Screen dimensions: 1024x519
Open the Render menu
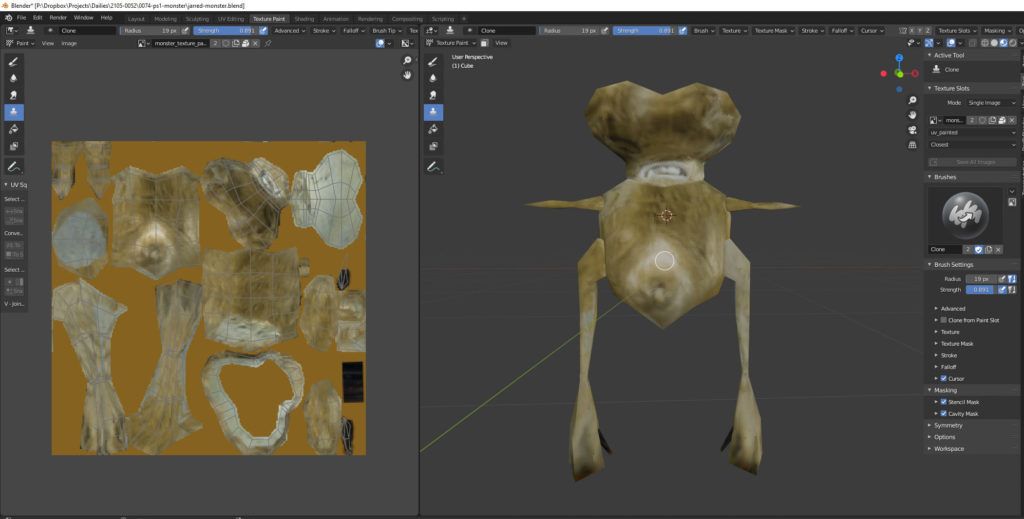pyautogui.click(x=58, y=18)
